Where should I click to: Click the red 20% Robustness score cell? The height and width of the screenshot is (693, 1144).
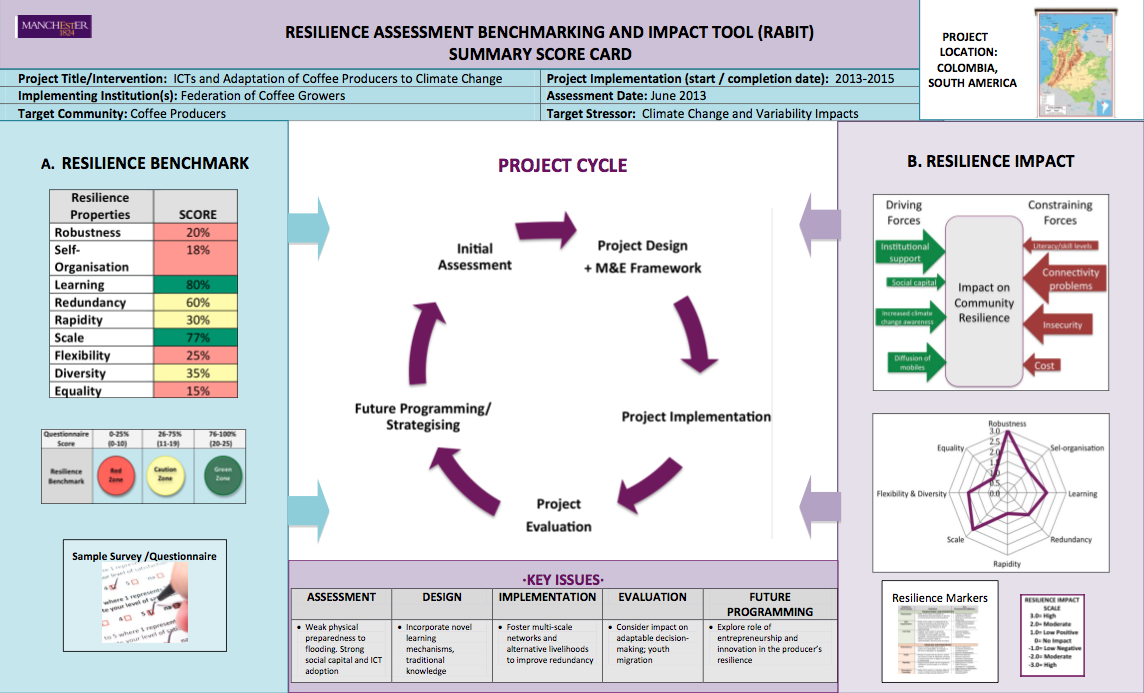coord(196,232)
